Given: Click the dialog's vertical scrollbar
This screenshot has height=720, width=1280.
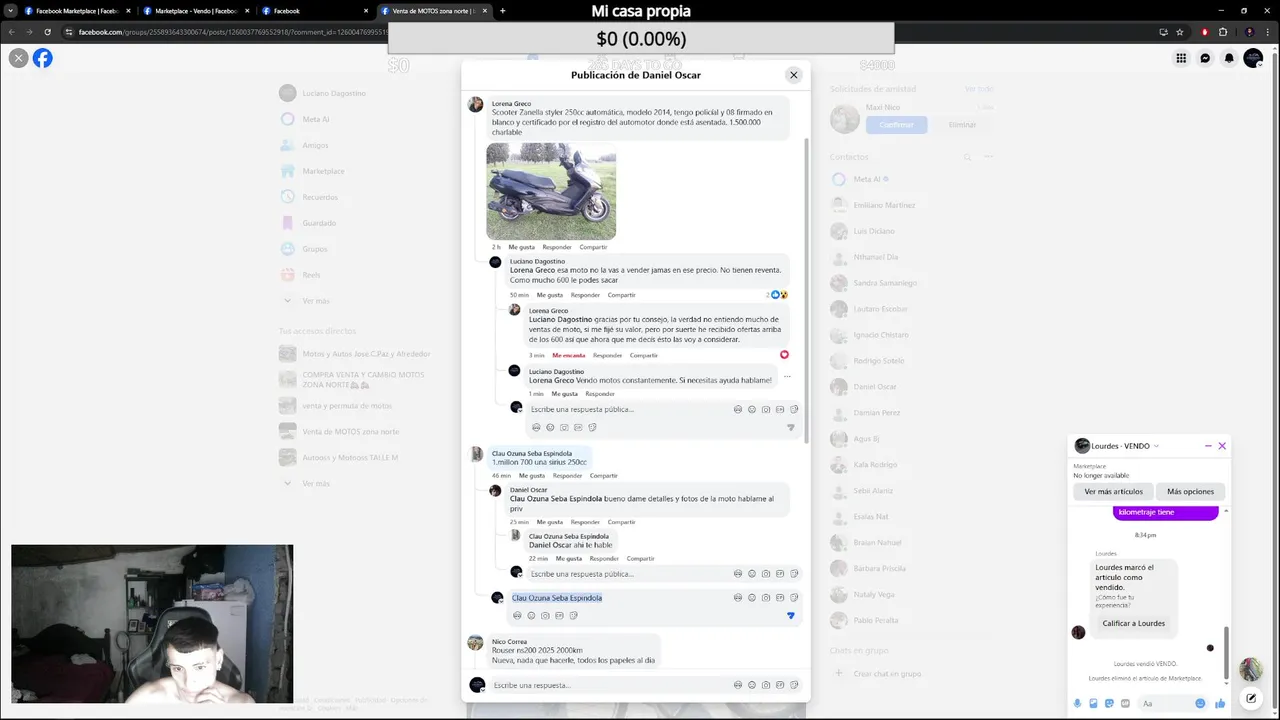Looking at the screenshot, I should (806, 290).
